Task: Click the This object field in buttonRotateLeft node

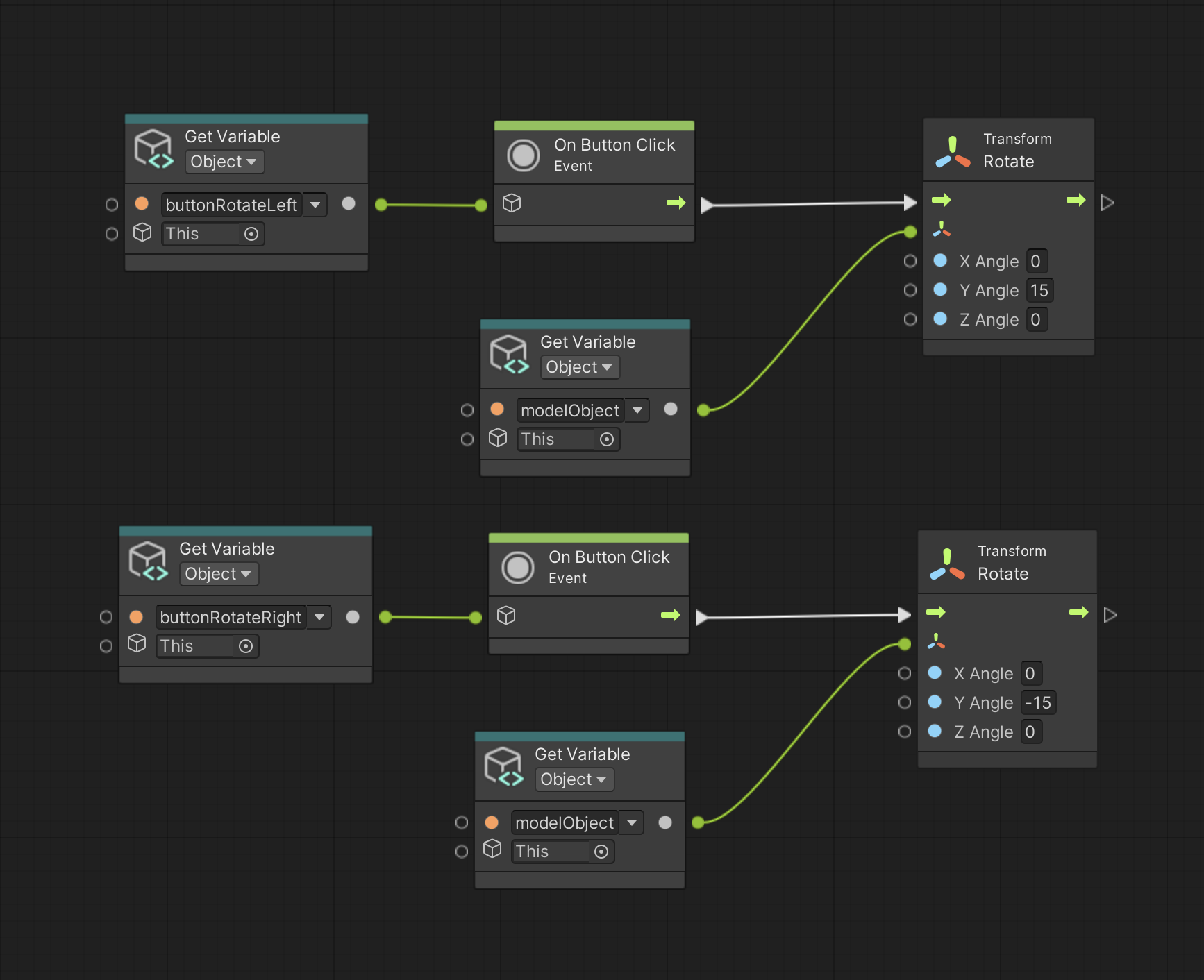Action: pyautogui.click(x=201, y=234)
